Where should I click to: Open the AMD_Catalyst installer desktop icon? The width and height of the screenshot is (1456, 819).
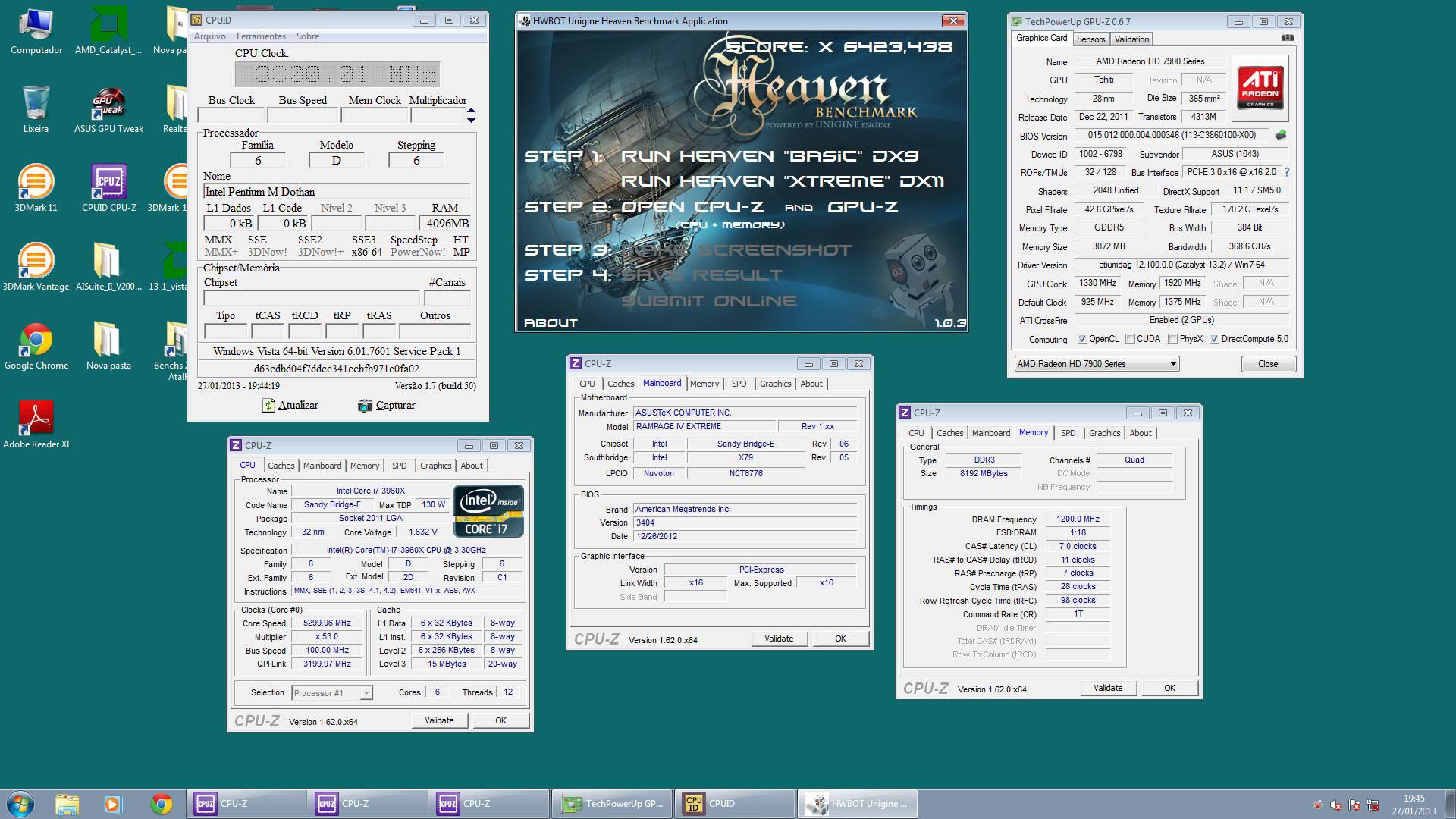108,30
